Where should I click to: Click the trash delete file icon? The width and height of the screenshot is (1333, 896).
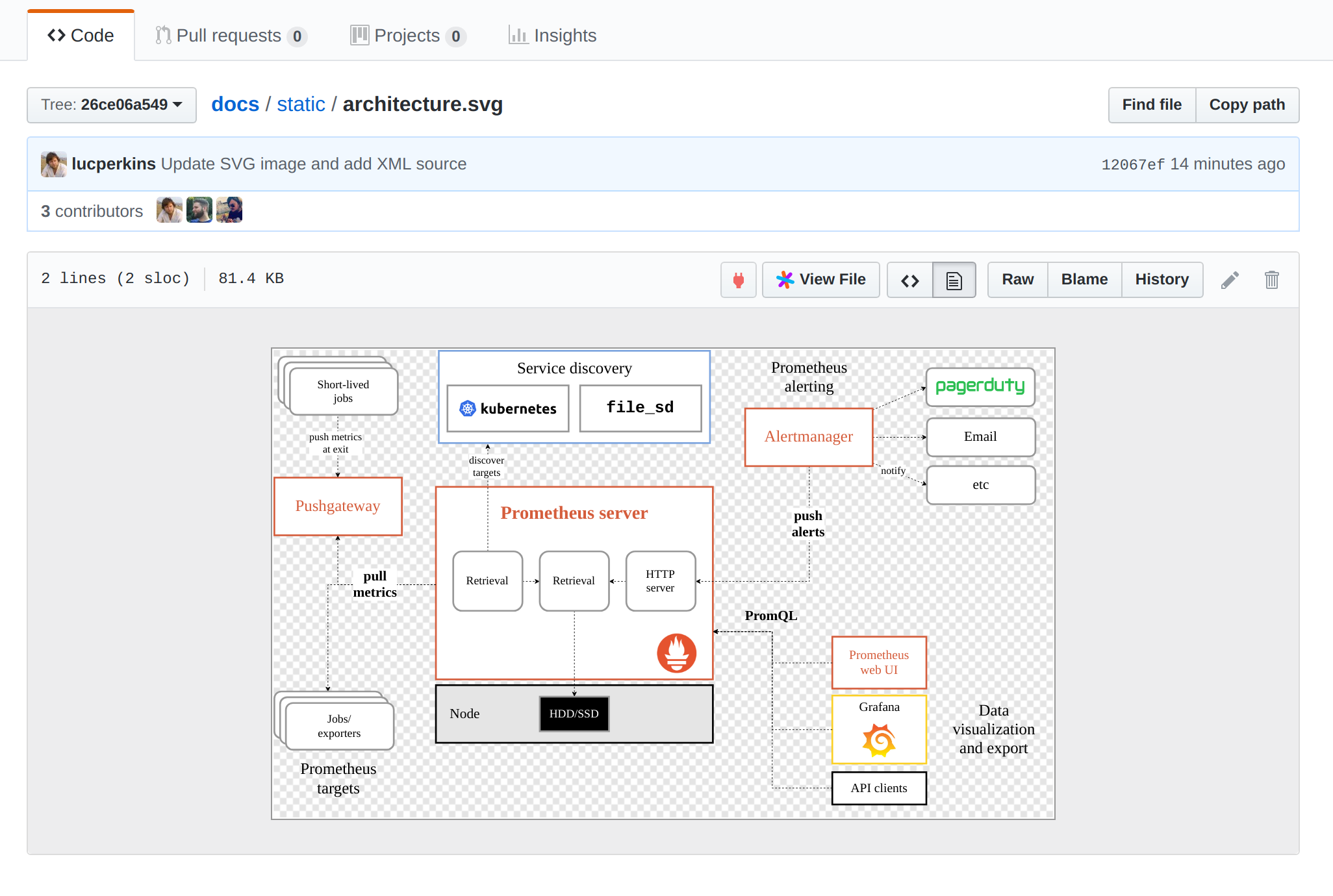click(x=1271, y=280)
